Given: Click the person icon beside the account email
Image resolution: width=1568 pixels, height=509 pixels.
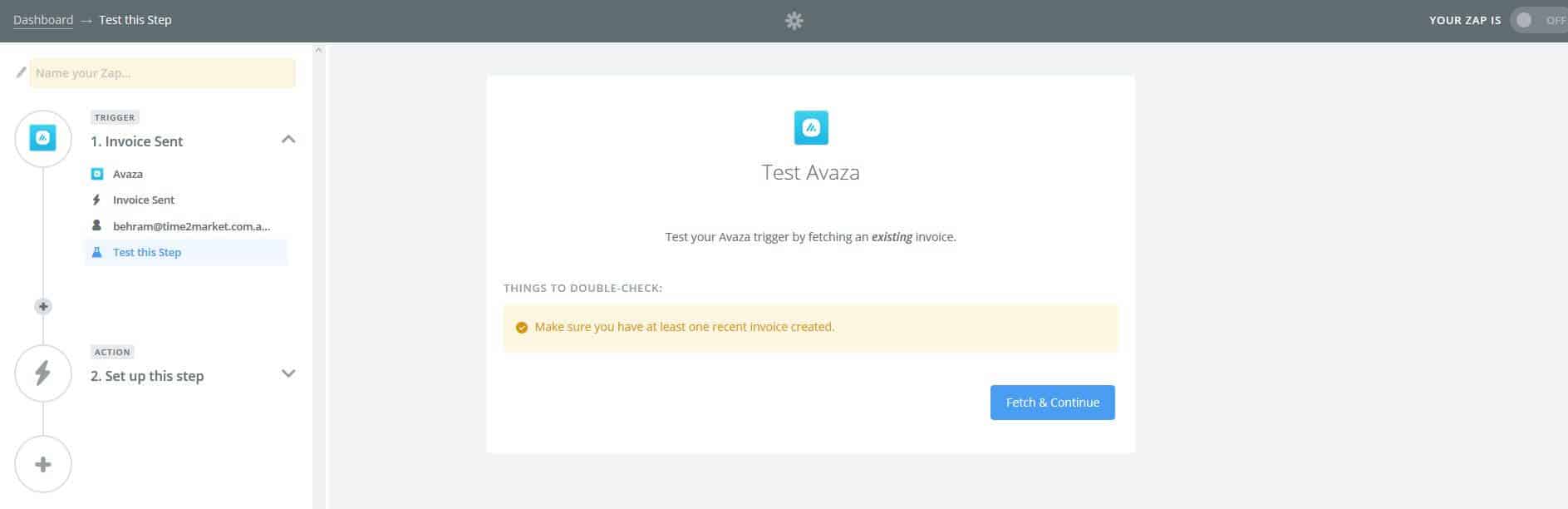Looking at the screenshot, I should (96, 225).
